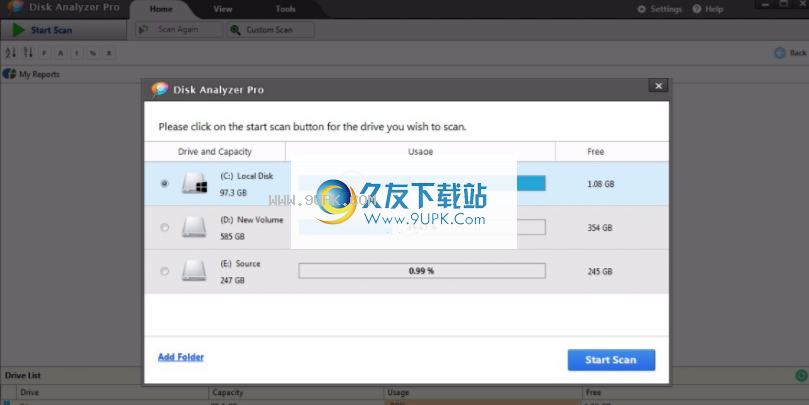The height and width of the screenshot is (405, 809).
Task: Click the 585 GB capacity text
Action: tap(232, 236)
